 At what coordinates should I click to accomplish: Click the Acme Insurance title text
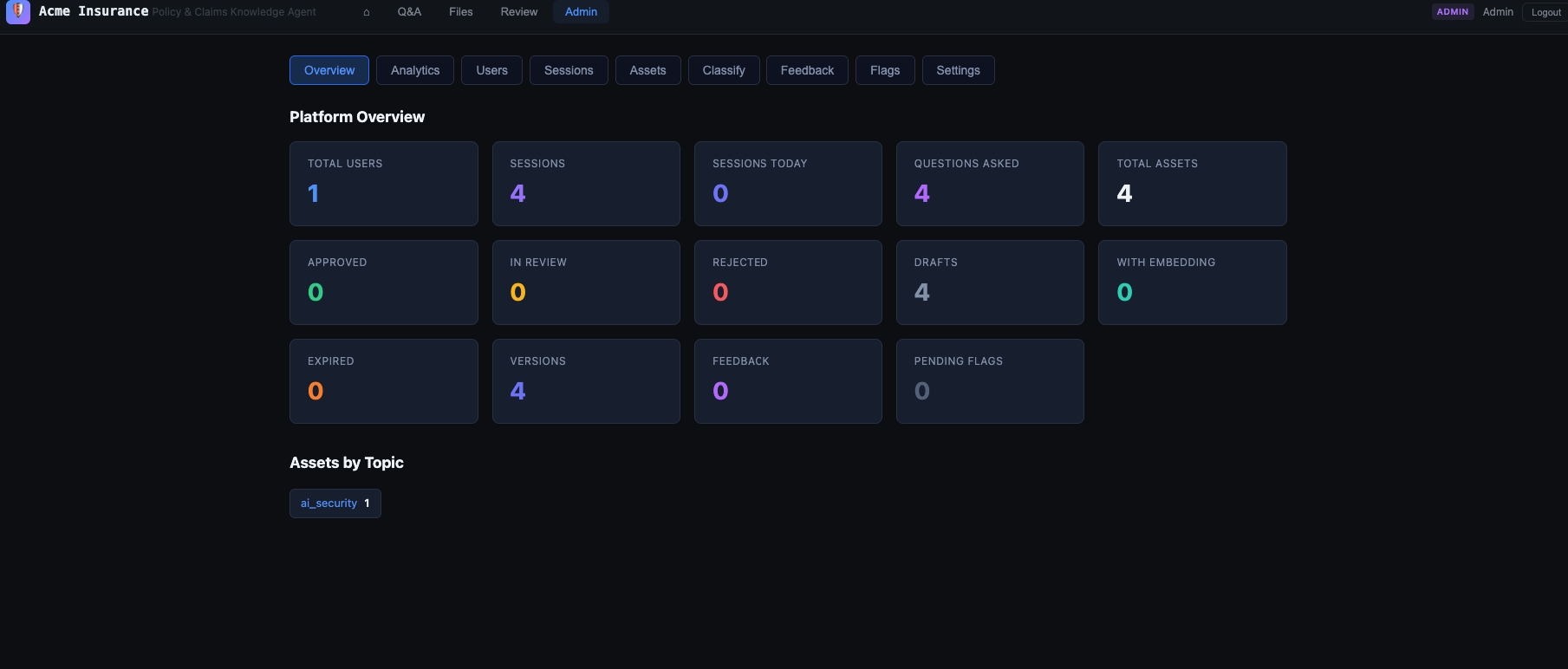[94, 11]
